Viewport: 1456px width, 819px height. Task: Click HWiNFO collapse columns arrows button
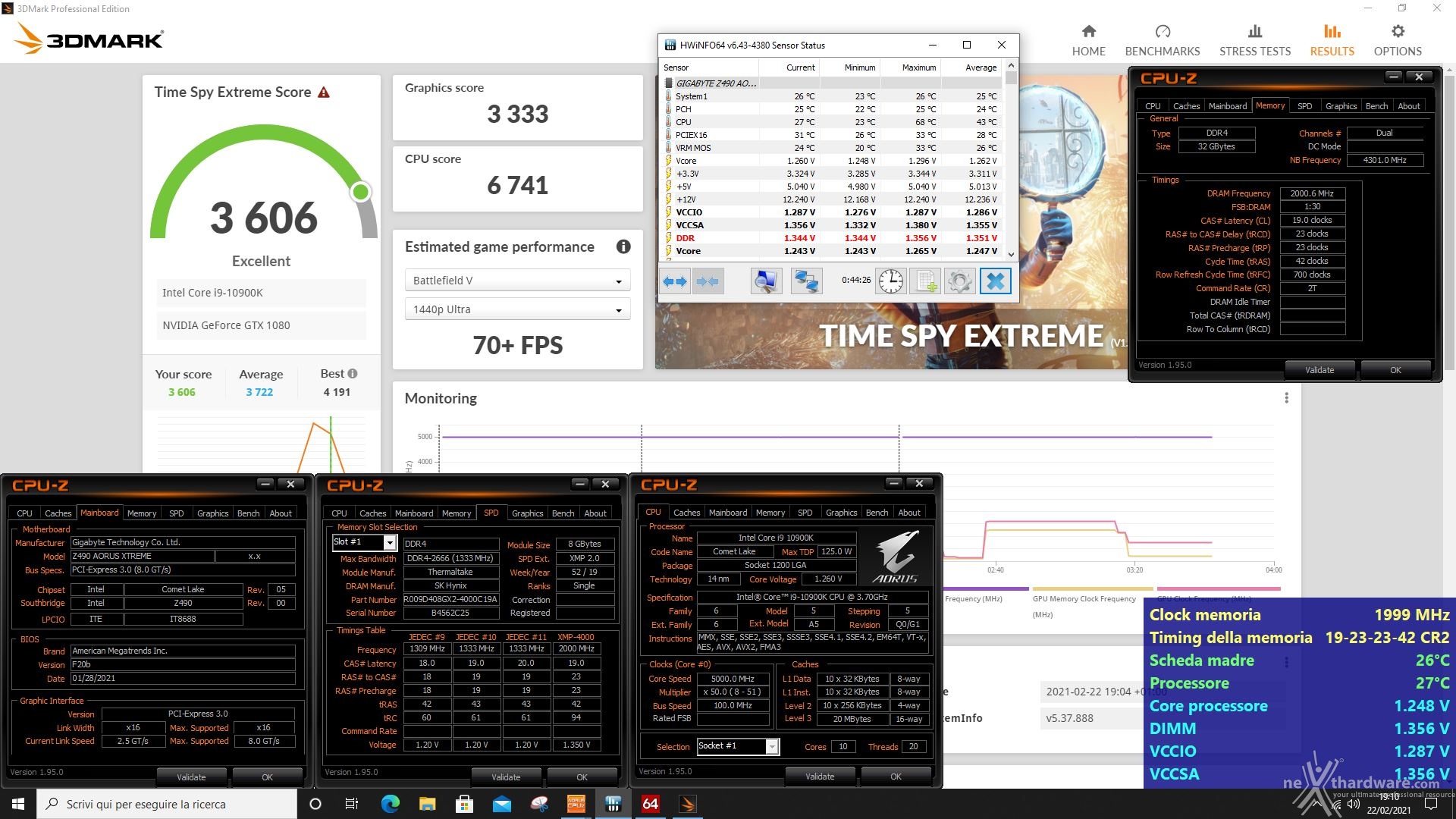pyautogui.click(x=708, y=281)
